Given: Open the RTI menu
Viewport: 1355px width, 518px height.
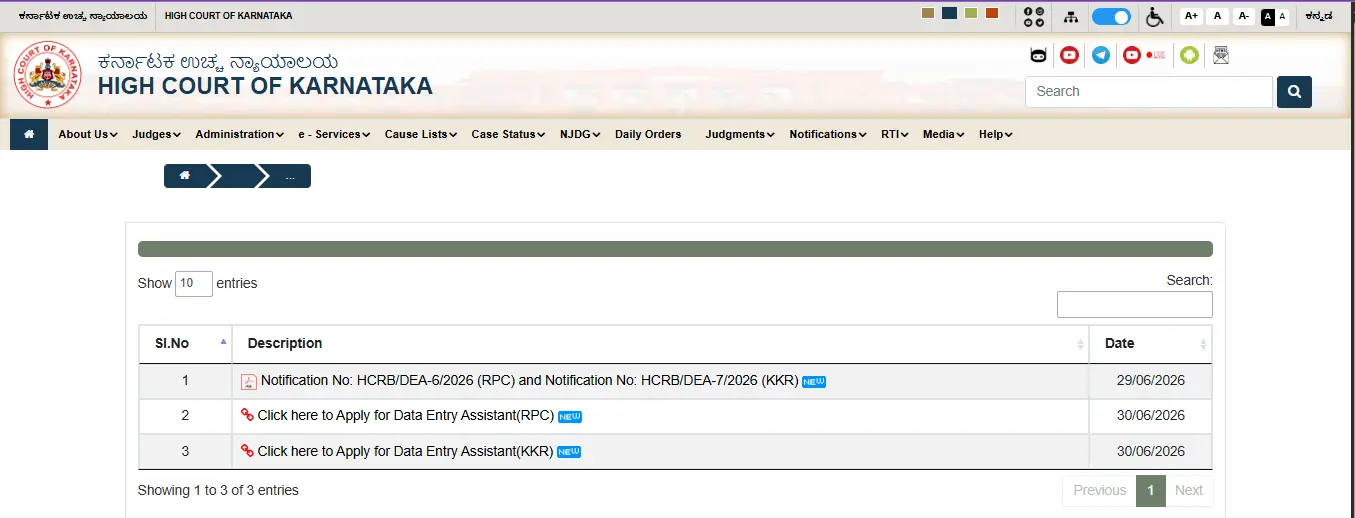Looking at the screenshot, I should 894,134.
